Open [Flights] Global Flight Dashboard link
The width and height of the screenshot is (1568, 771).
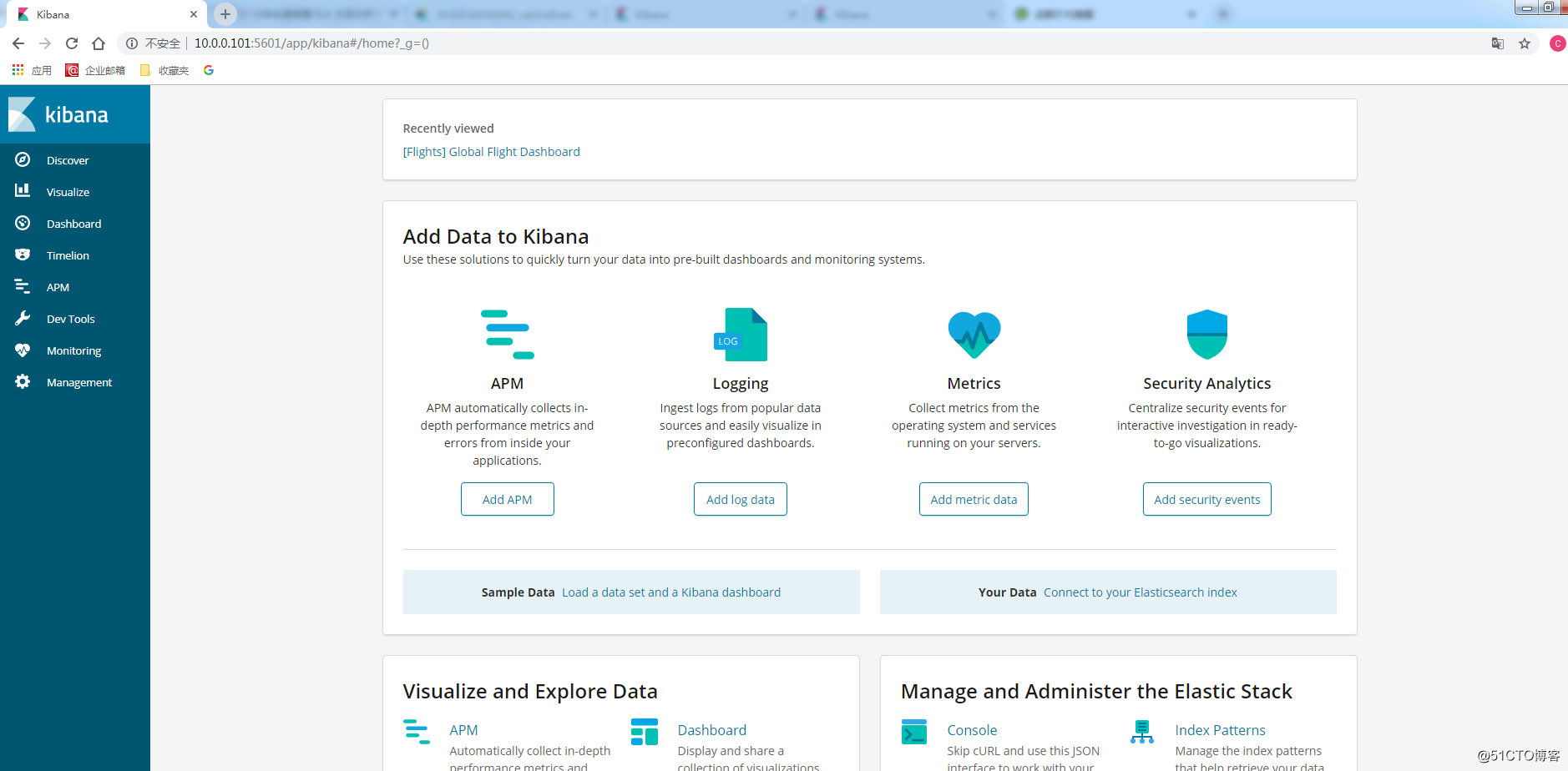pos(491,152)
